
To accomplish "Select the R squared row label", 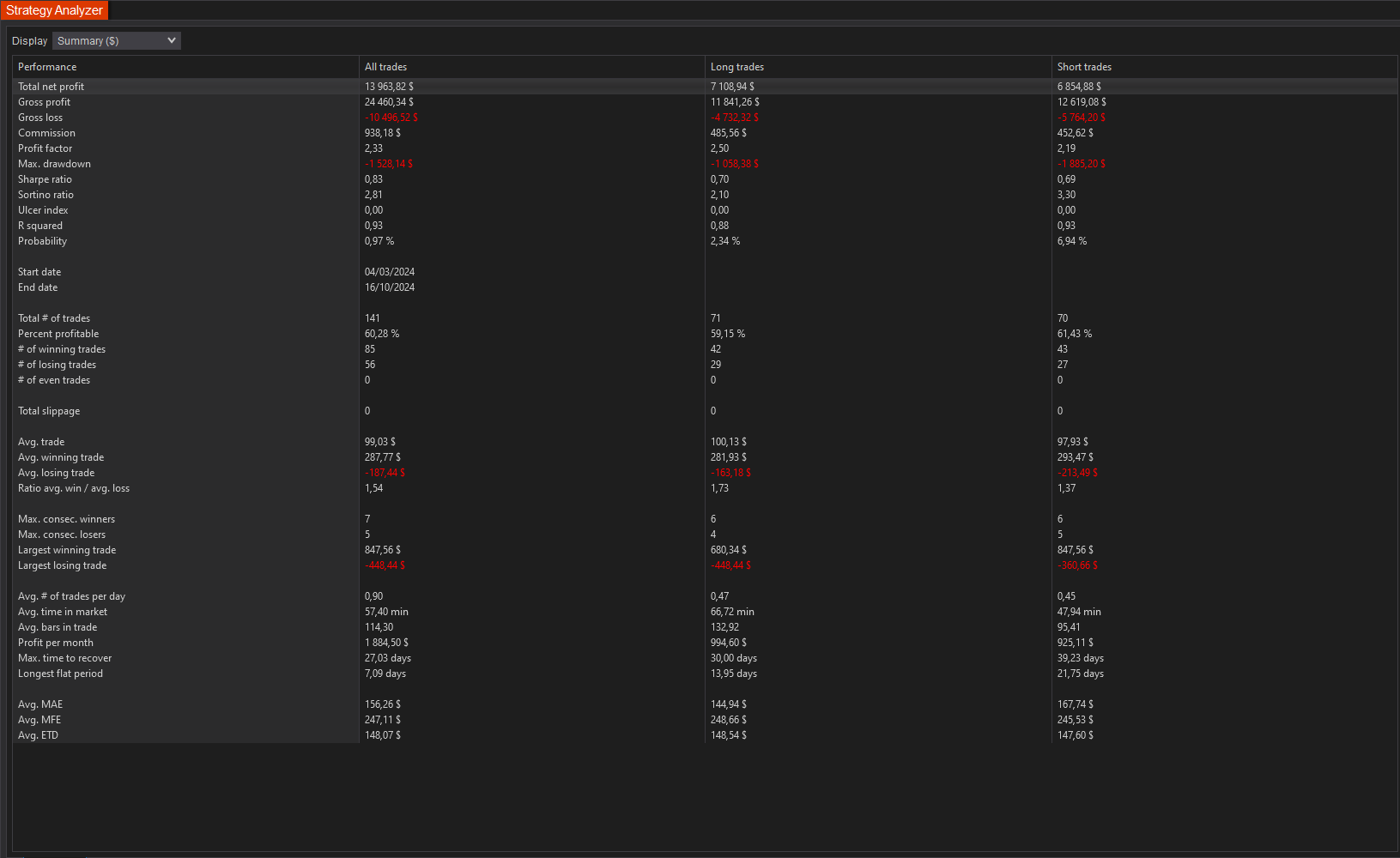I will coord(40,226).
